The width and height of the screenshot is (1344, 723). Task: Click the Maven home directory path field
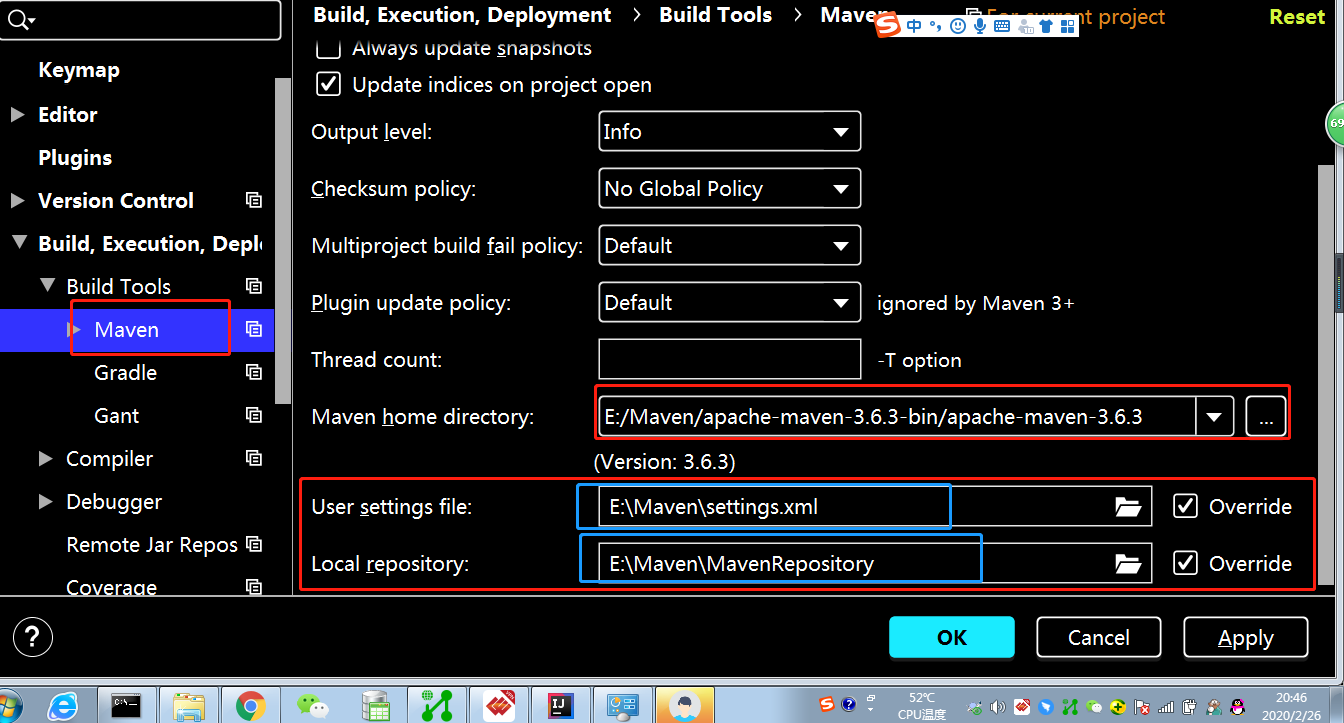[x=897, y=417]
